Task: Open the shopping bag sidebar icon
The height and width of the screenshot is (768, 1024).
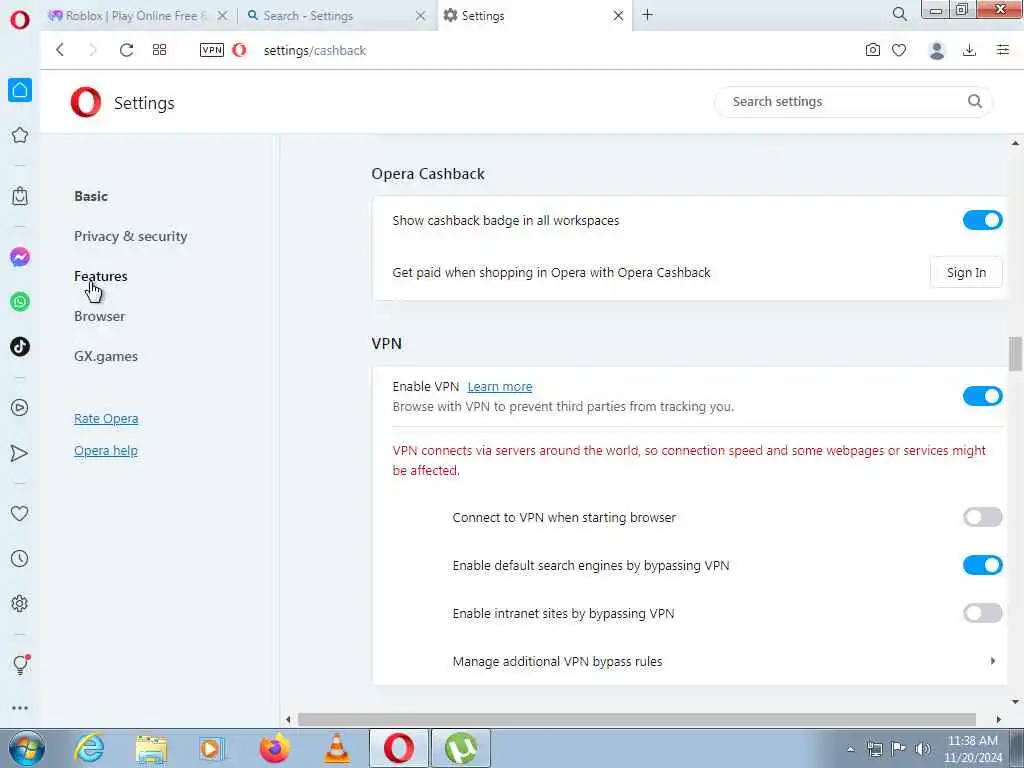Action: [x=20, y=195]
